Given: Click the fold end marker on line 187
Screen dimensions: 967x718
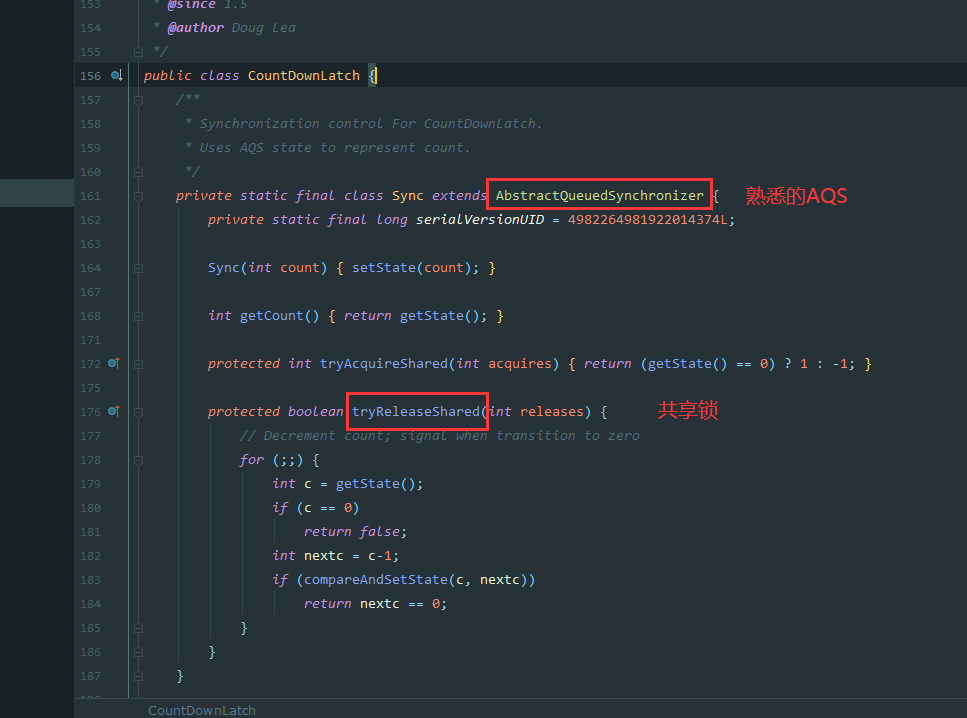Looking at the screenshot, I should click(138, 676).
